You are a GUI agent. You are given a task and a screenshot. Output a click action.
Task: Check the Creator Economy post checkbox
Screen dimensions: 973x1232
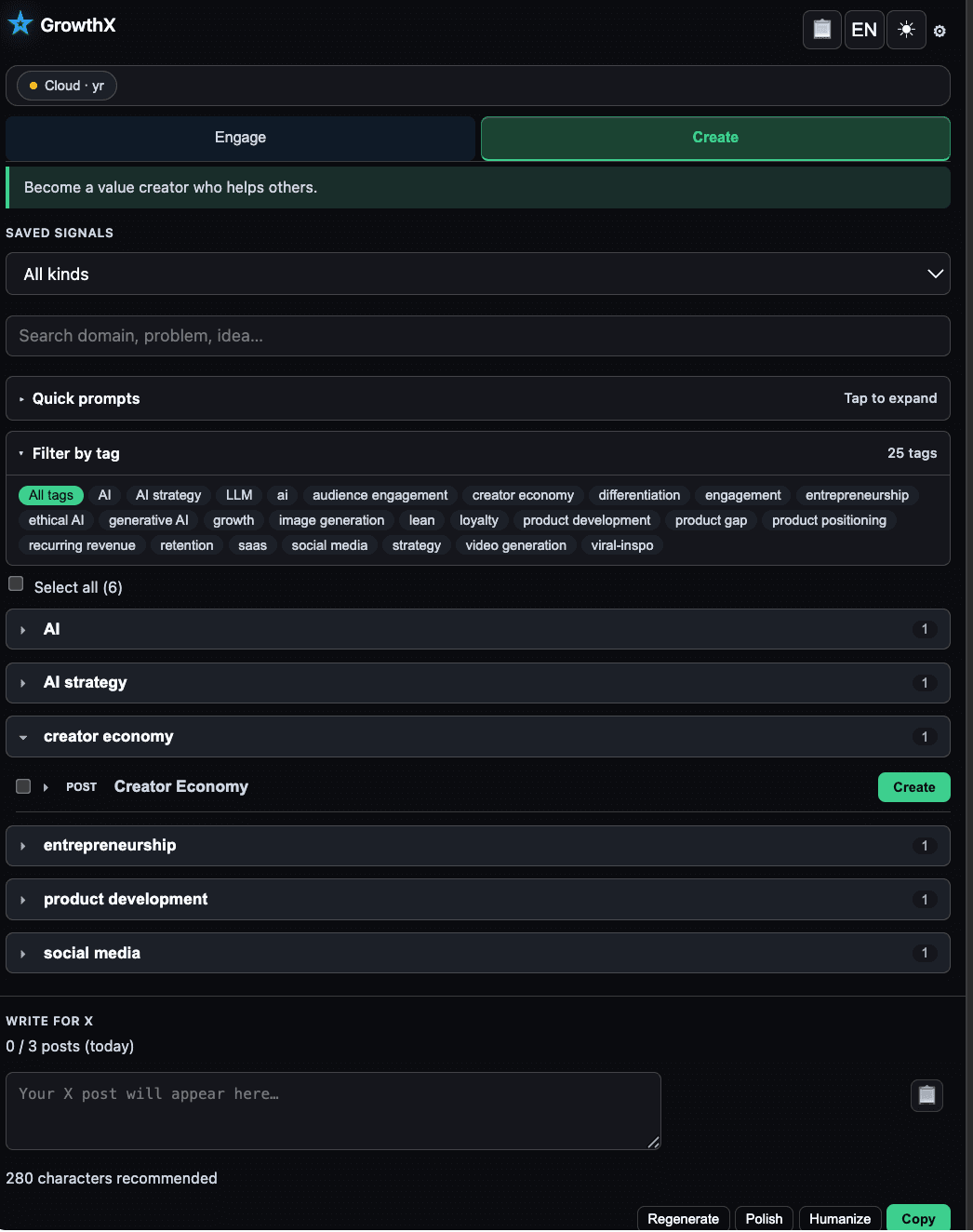tap(23, 786)
